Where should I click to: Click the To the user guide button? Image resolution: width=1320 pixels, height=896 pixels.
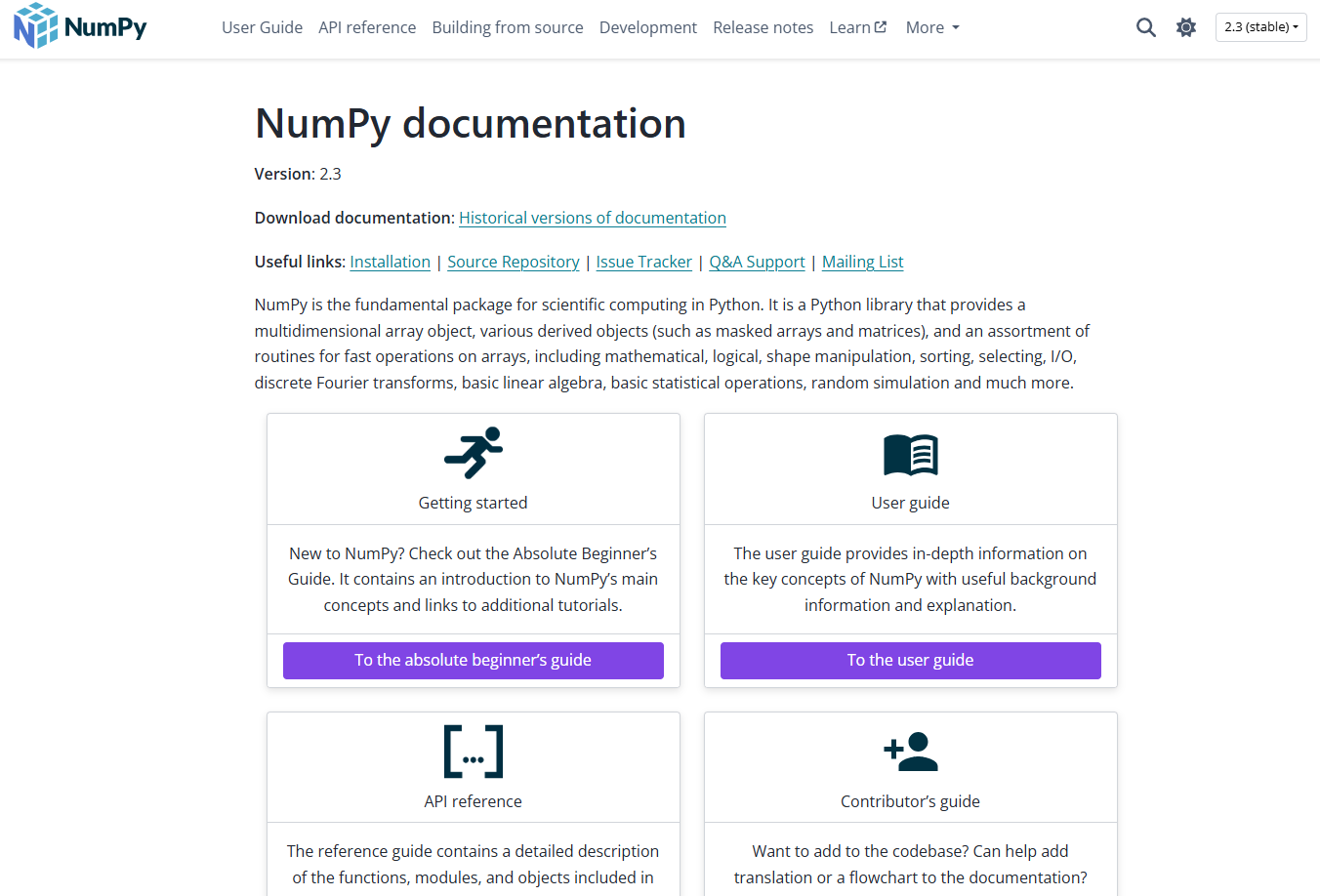pos(911,661)
